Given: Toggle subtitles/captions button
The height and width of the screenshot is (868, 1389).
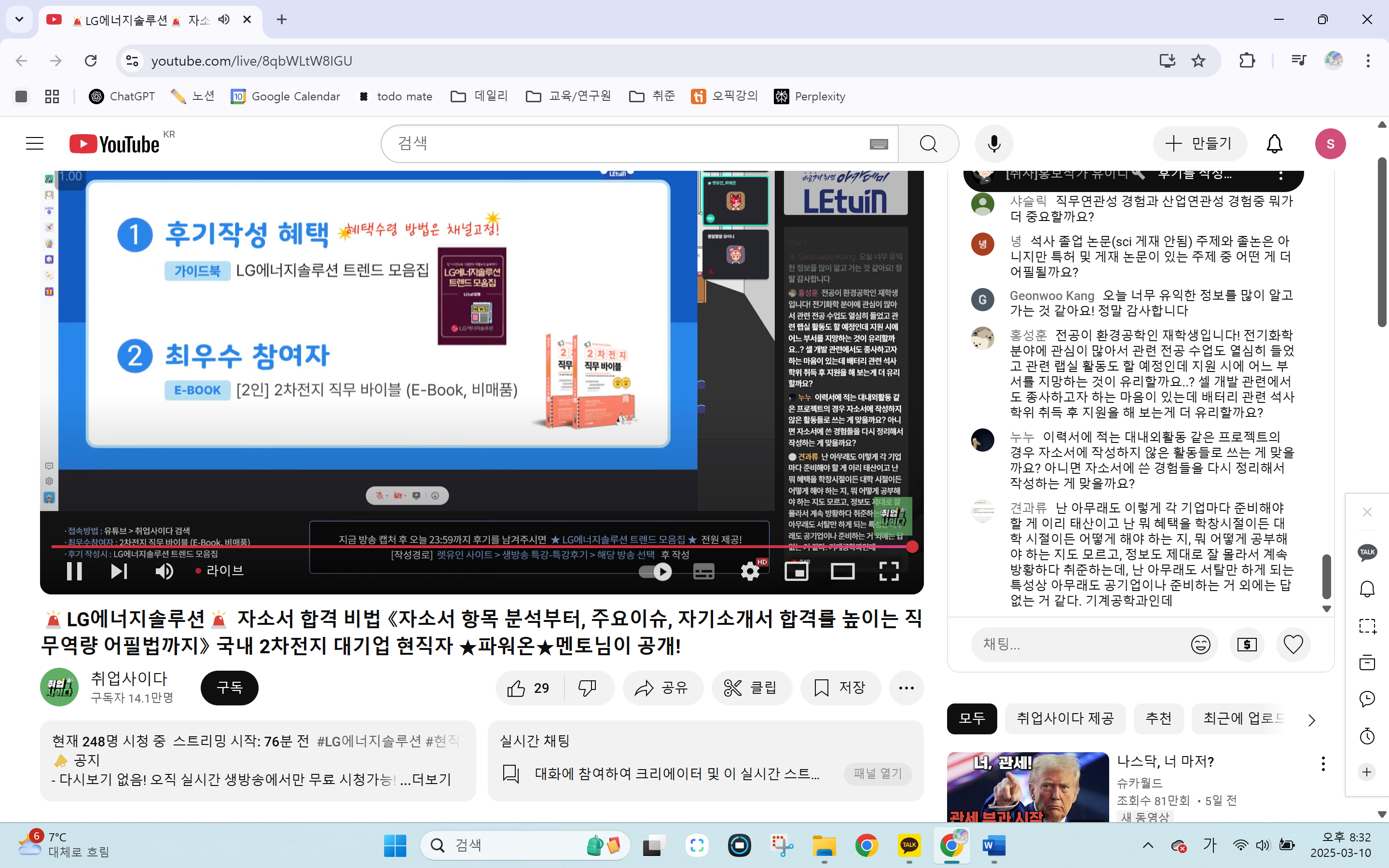Looking at the screenshot, I should tap(704, 571).
